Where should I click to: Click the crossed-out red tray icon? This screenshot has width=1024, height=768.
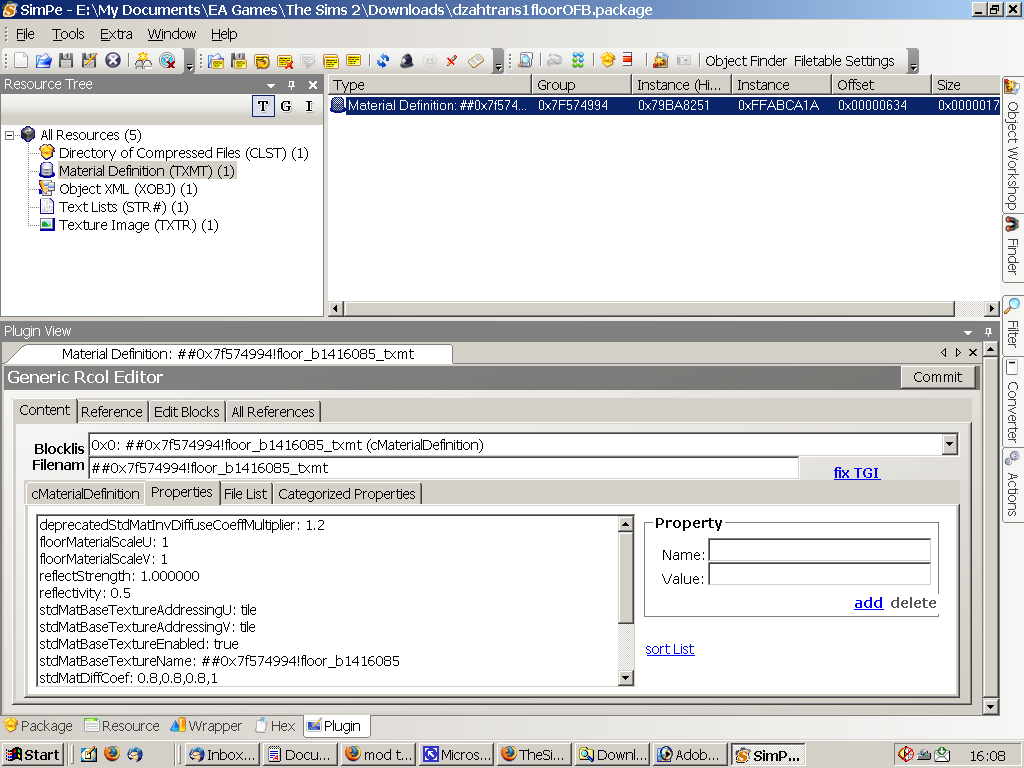click(905, 754)
